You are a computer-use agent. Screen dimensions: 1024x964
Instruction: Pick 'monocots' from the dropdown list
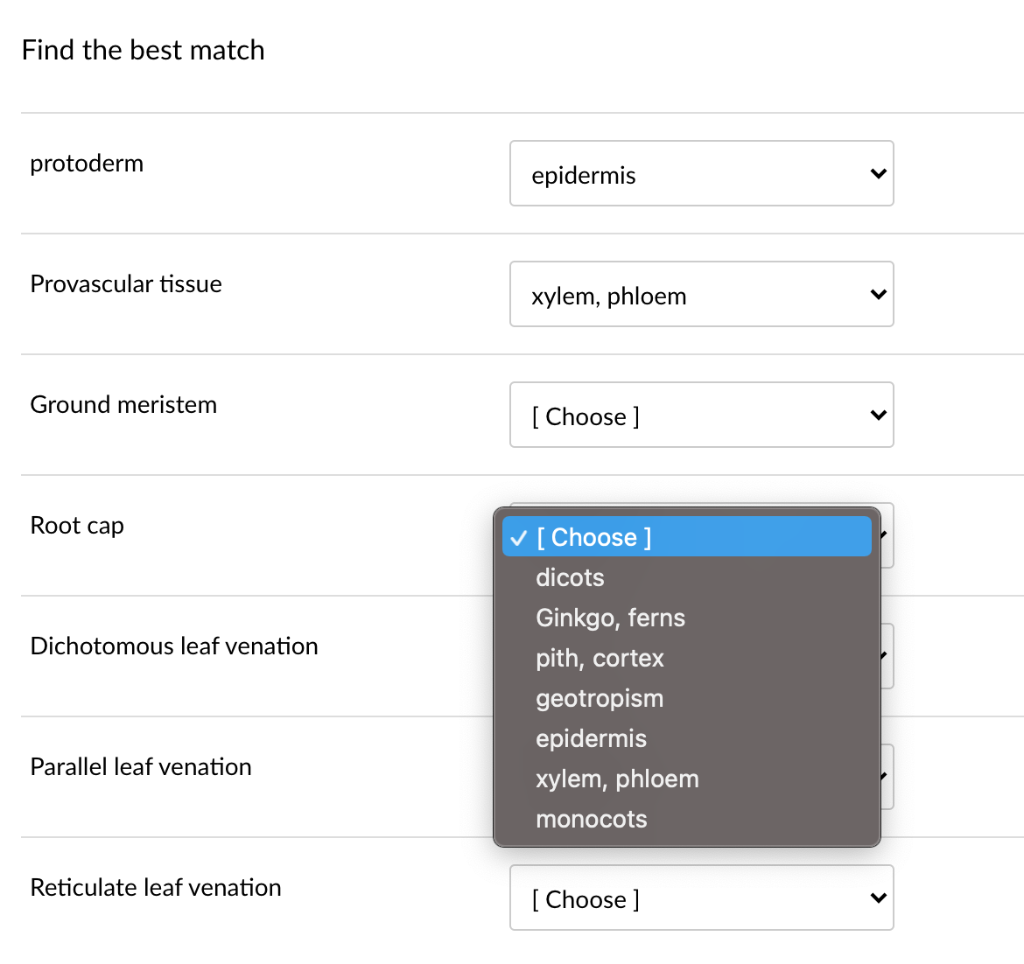pos(591,819)
